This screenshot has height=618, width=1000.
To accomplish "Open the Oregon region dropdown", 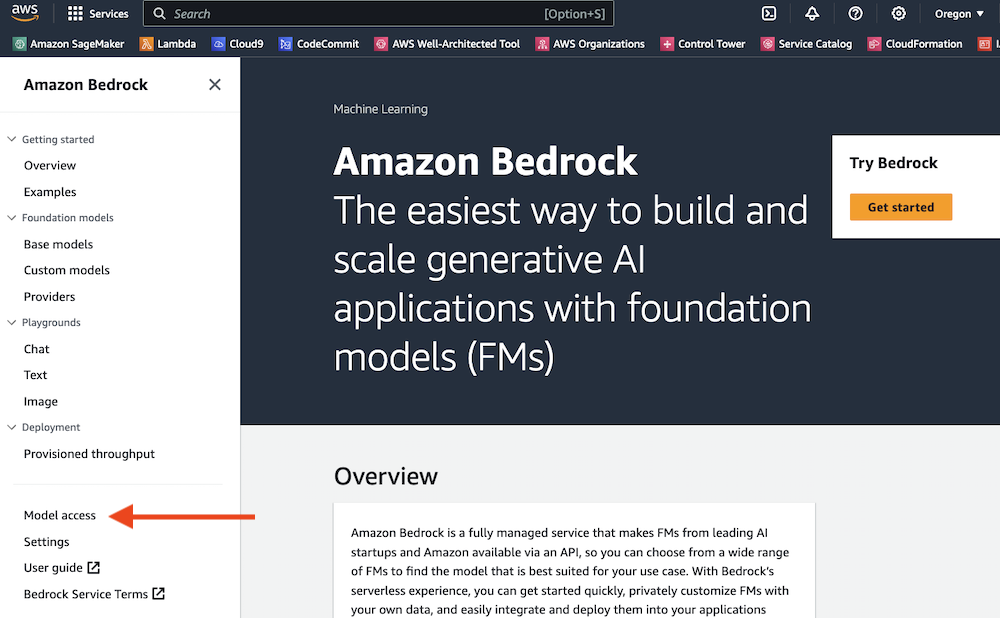I will point(959,14).
